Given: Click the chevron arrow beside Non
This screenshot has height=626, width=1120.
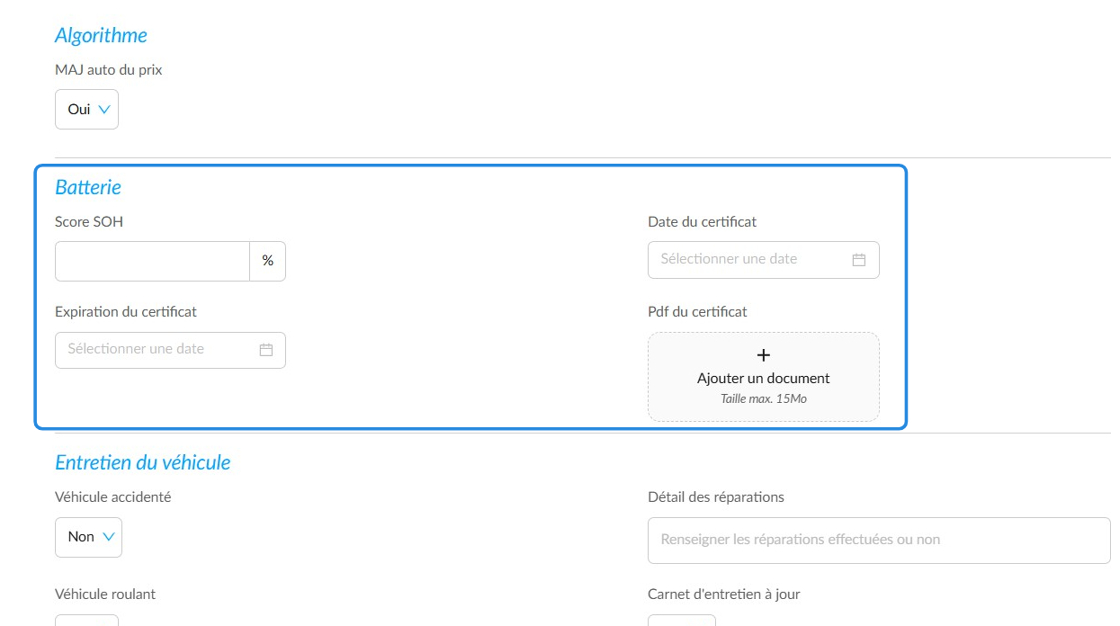Looking at the screenshot, I should [x=109, y=537].
